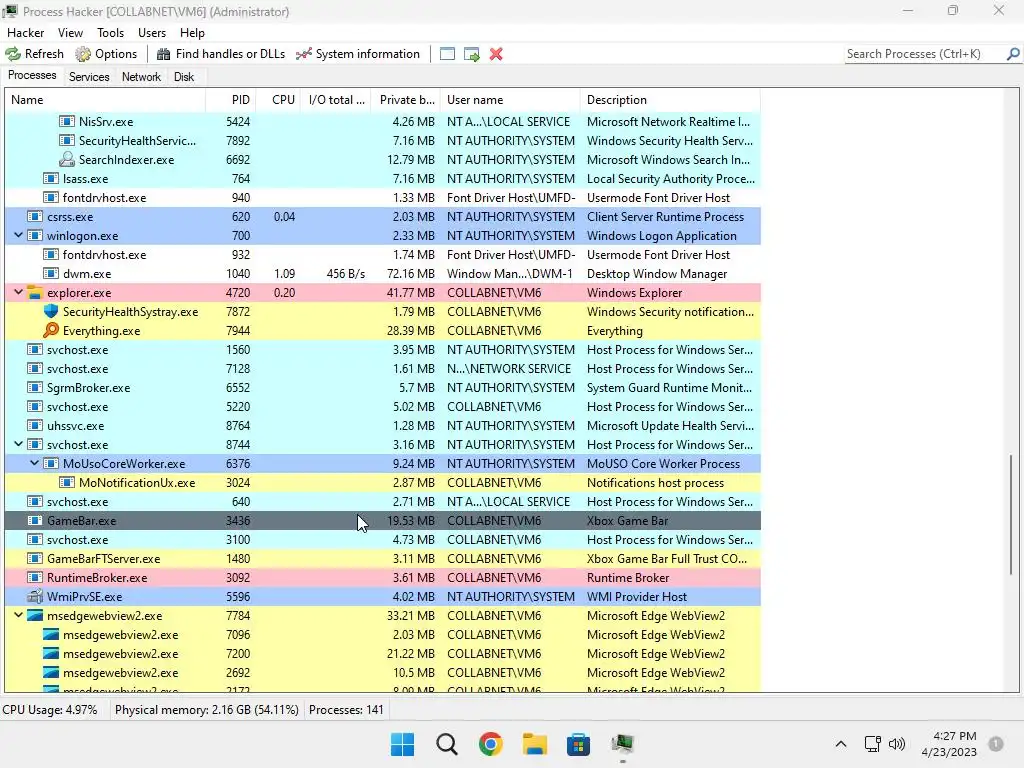Image resolution: width=1024 pixels, height=768 pixels.
Task: Click the csrss.exe process icon
Action: click(x=35, y=217)
